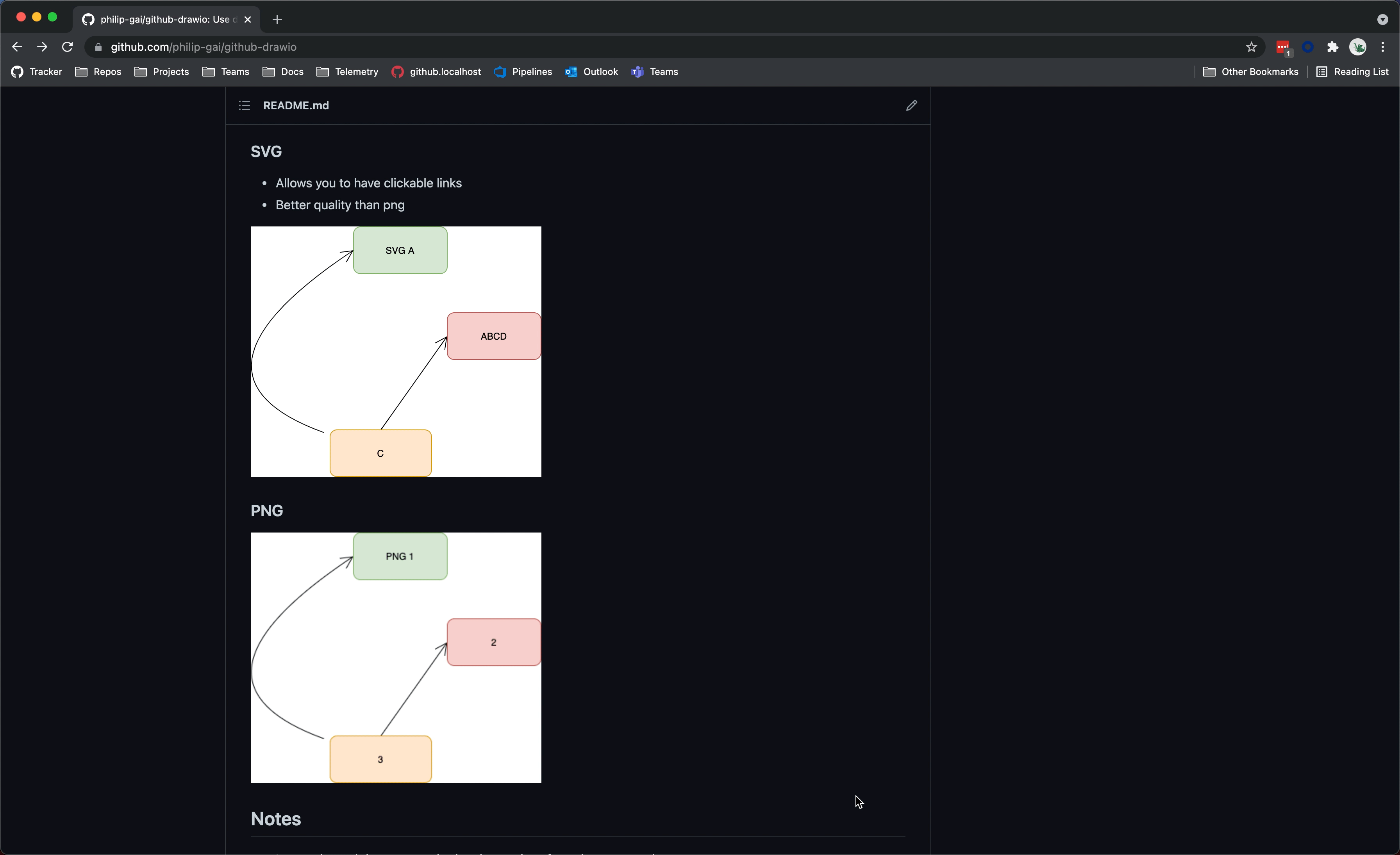
Task: Click the edit pencil icon for README.md
Action: (x=911, y=105)
